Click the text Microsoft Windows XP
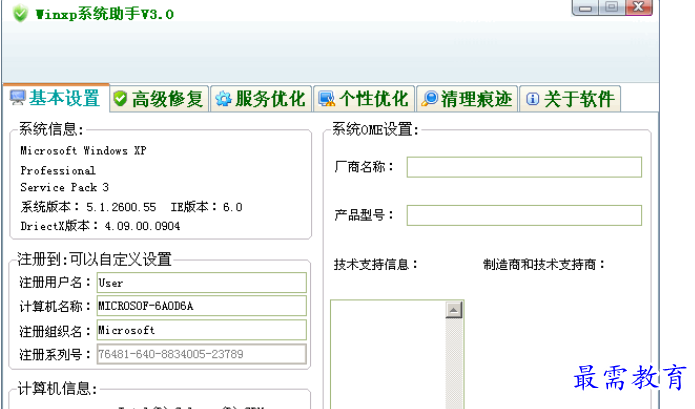Image resolution: width=695 pixels, height=409 pixels. coord(83,151)
